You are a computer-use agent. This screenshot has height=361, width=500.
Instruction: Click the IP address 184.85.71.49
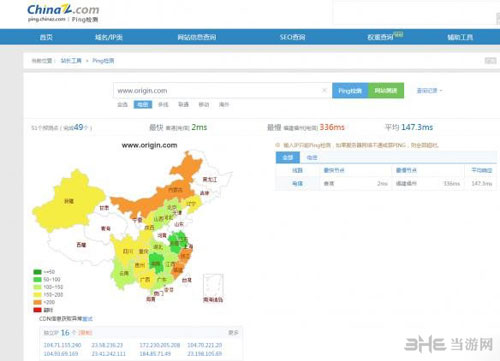point(155,354)
